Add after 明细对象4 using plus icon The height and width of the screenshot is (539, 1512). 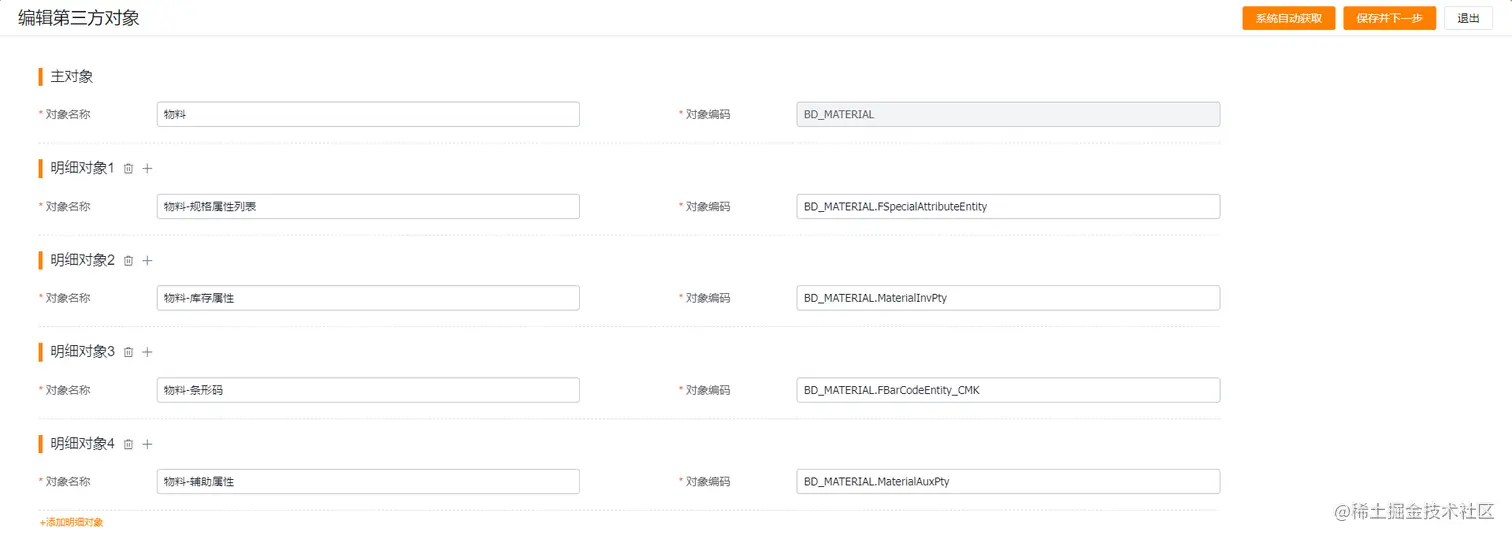pyautogui.click(x=147, y=444)
